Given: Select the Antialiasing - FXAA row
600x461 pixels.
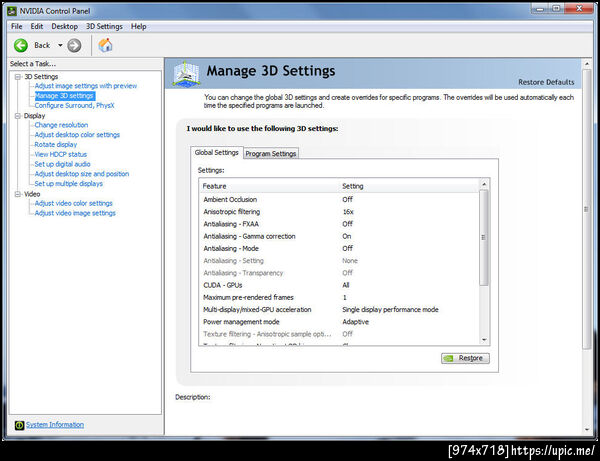Looking at the screenshot, I should coord(339,224).
